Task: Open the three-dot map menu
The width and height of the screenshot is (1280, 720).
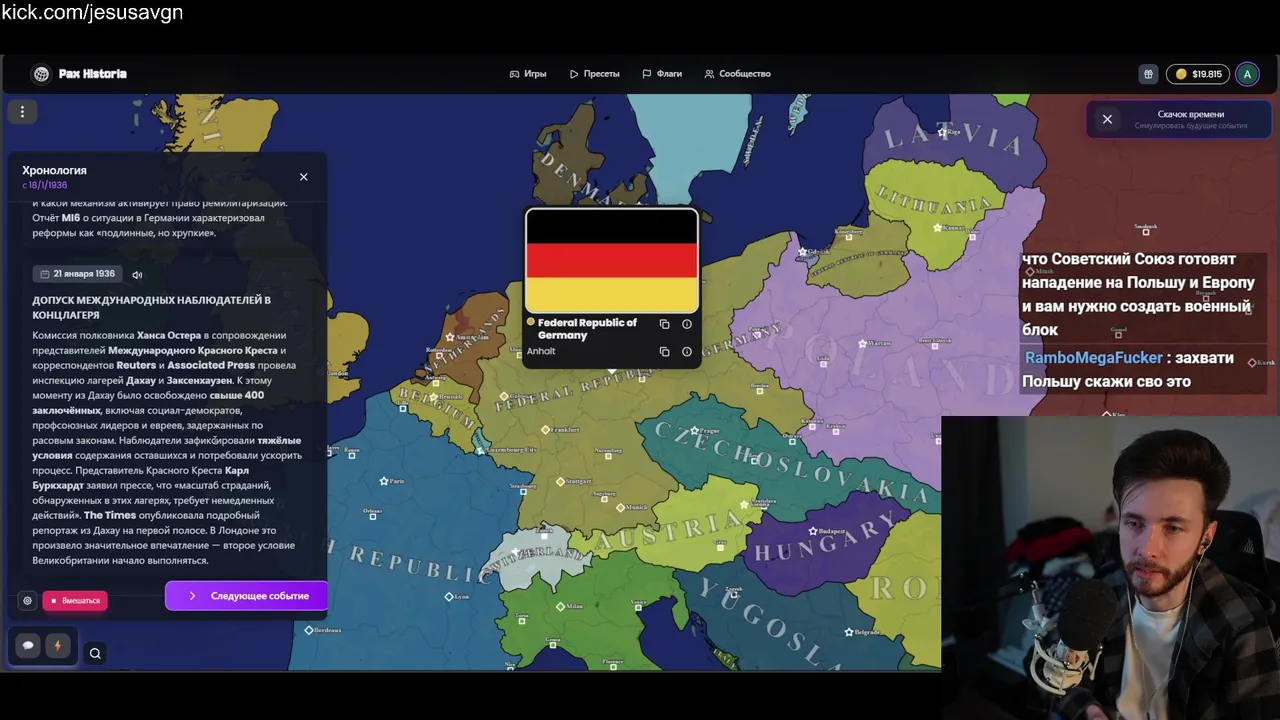Action: pos(22,112)
